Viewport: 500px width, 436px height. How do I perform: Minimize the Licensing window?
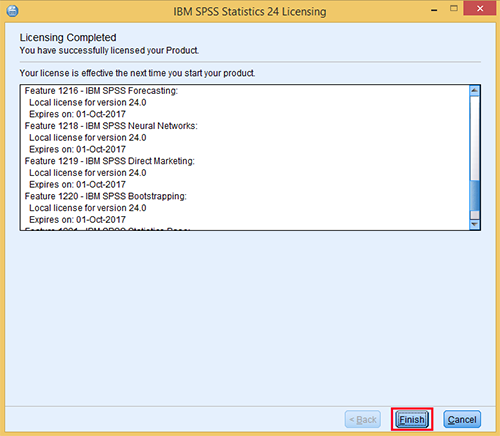(x=434, y=10)
